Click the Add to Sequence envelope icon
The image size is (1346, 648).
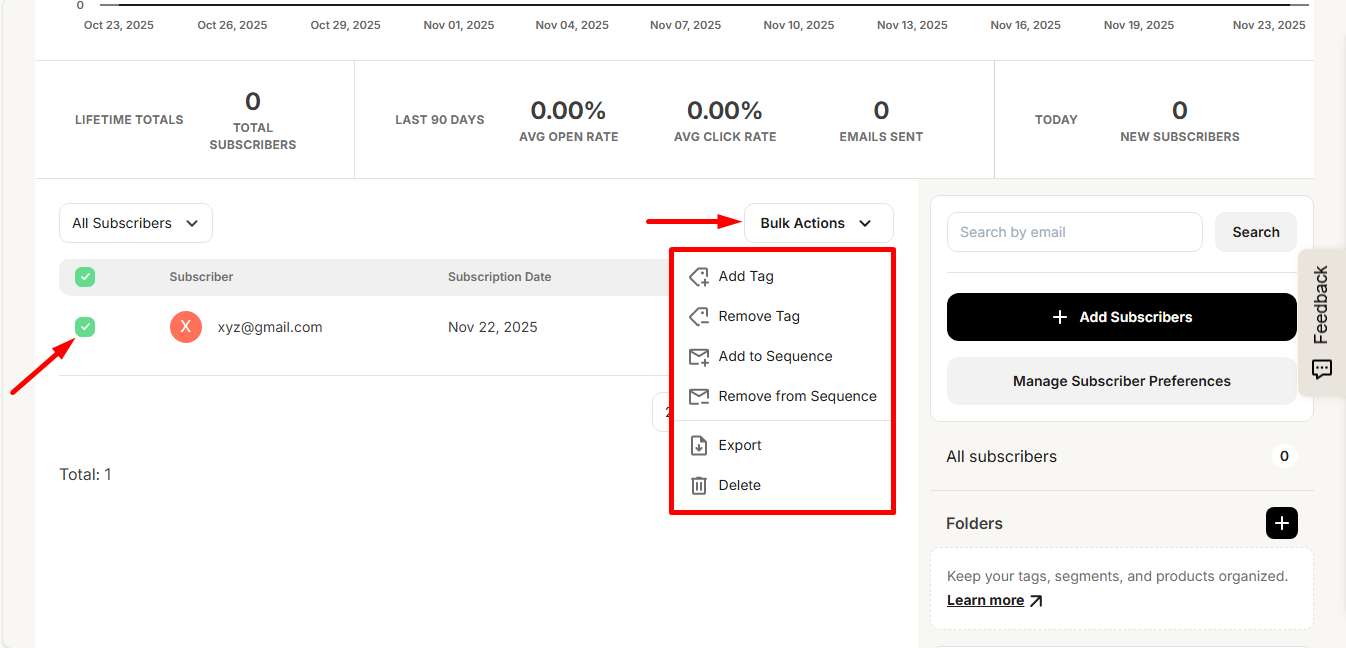(699, 357)
